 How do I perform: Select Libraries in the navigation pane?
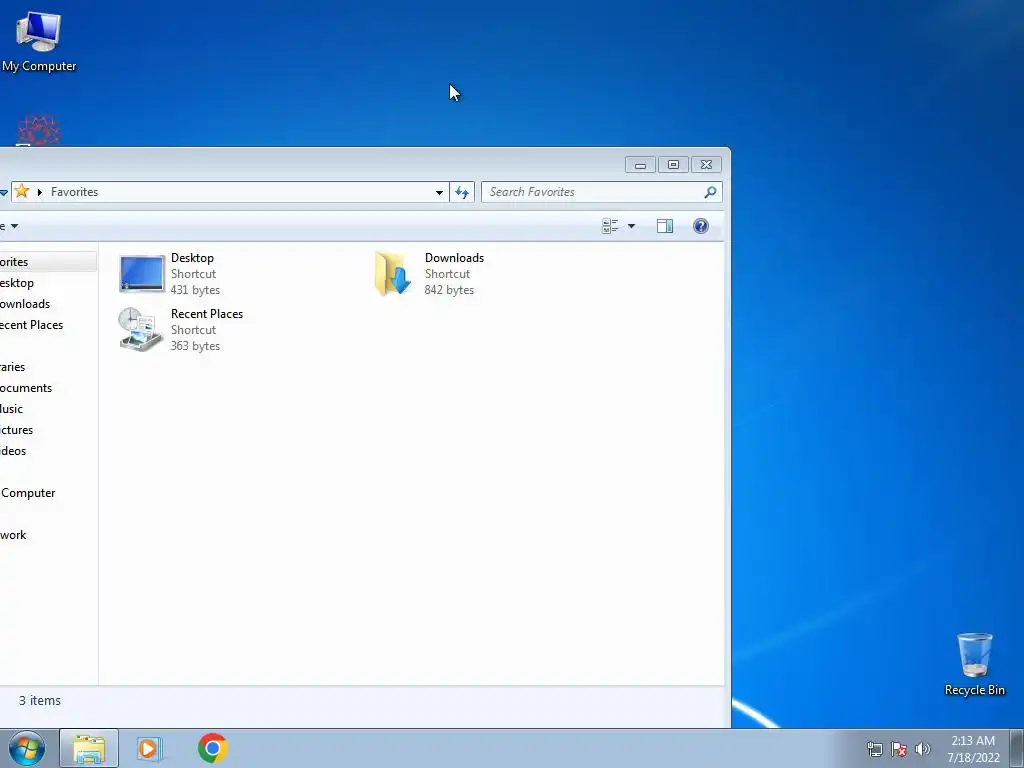pyautogui.click(x=12, y=367)
